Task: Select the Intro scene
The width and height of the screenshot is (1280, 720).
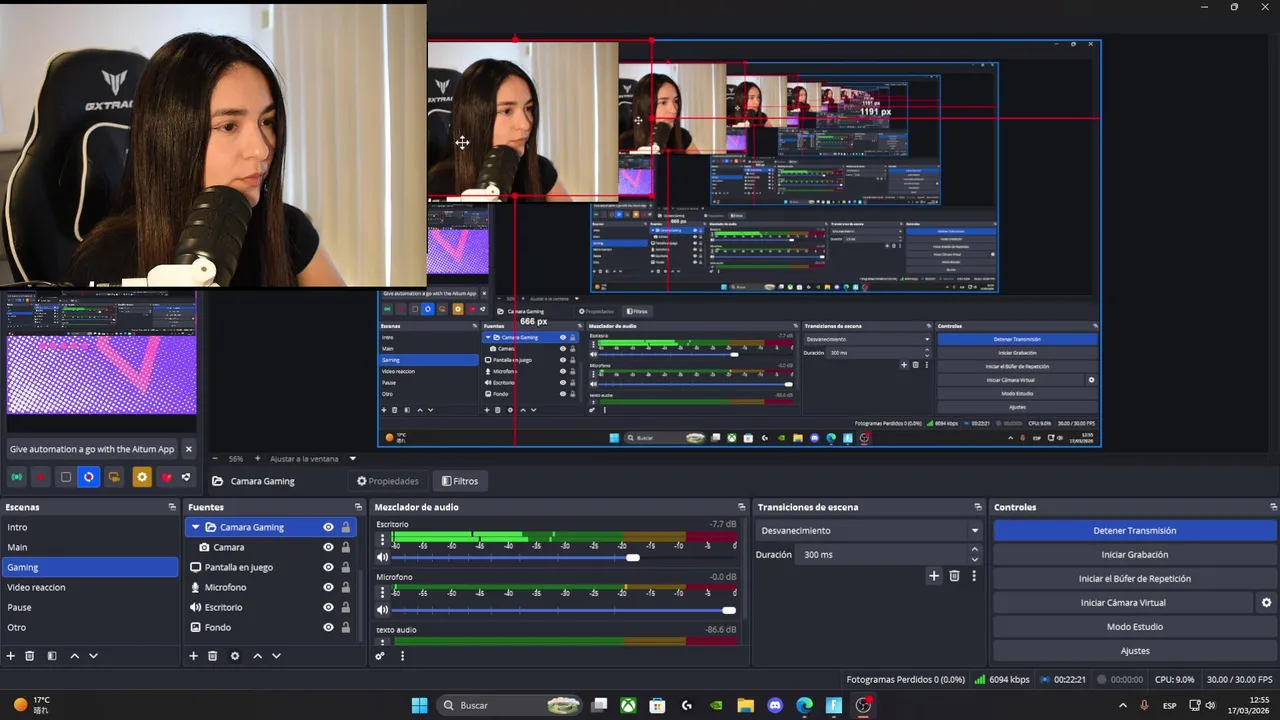Action: click(x=89, y=527)
